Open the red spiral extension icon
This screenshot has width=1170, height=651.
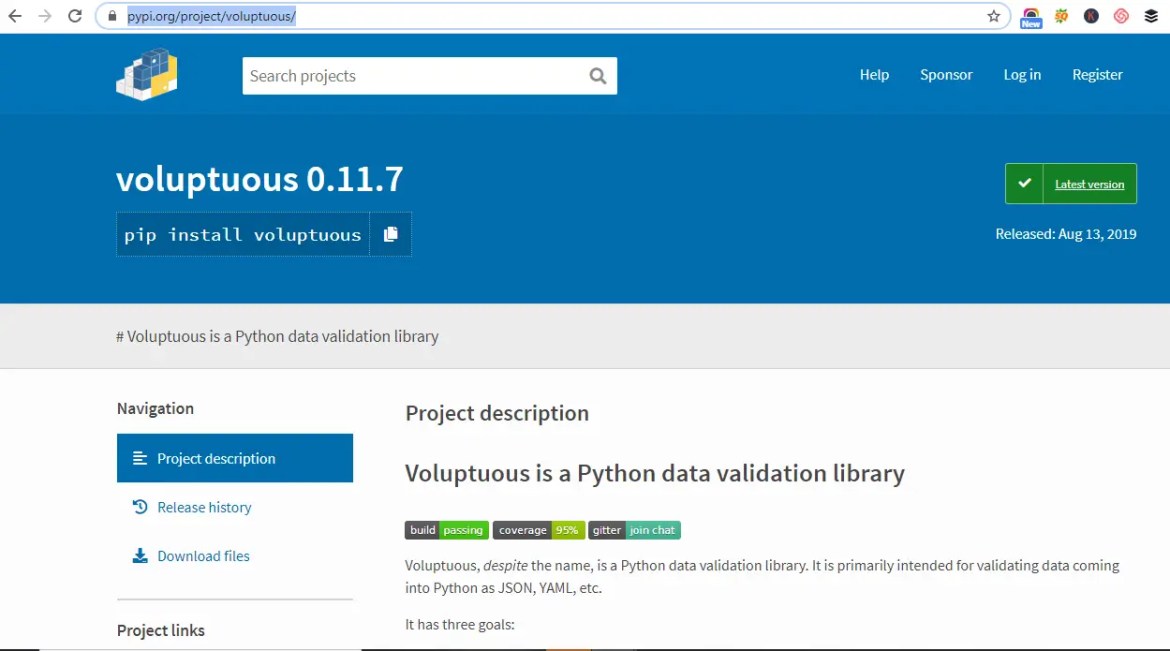(1121, 16)
